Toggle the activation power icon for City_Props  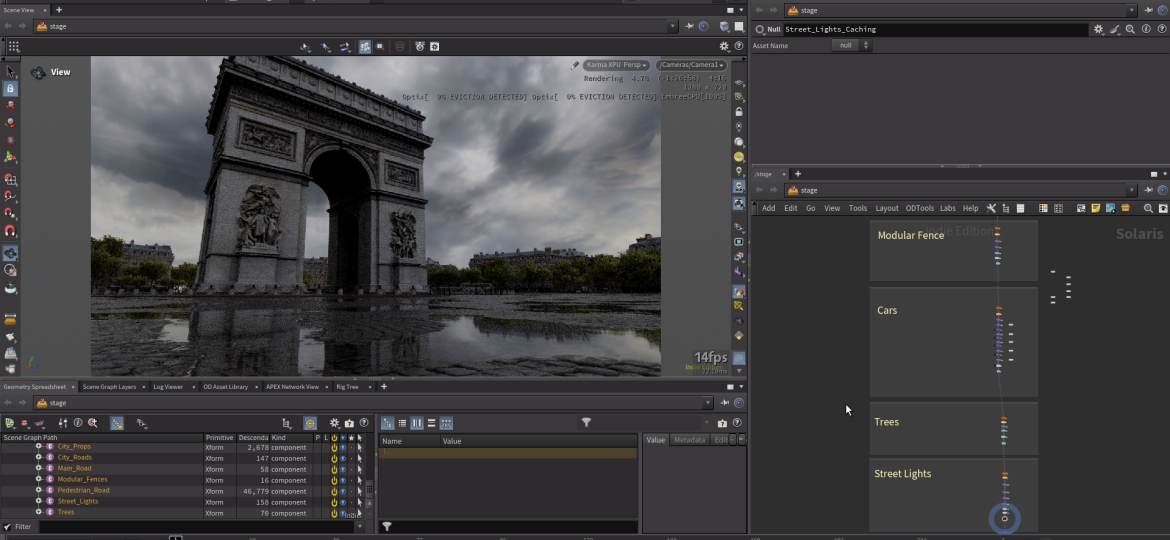(x=334, y=447)
